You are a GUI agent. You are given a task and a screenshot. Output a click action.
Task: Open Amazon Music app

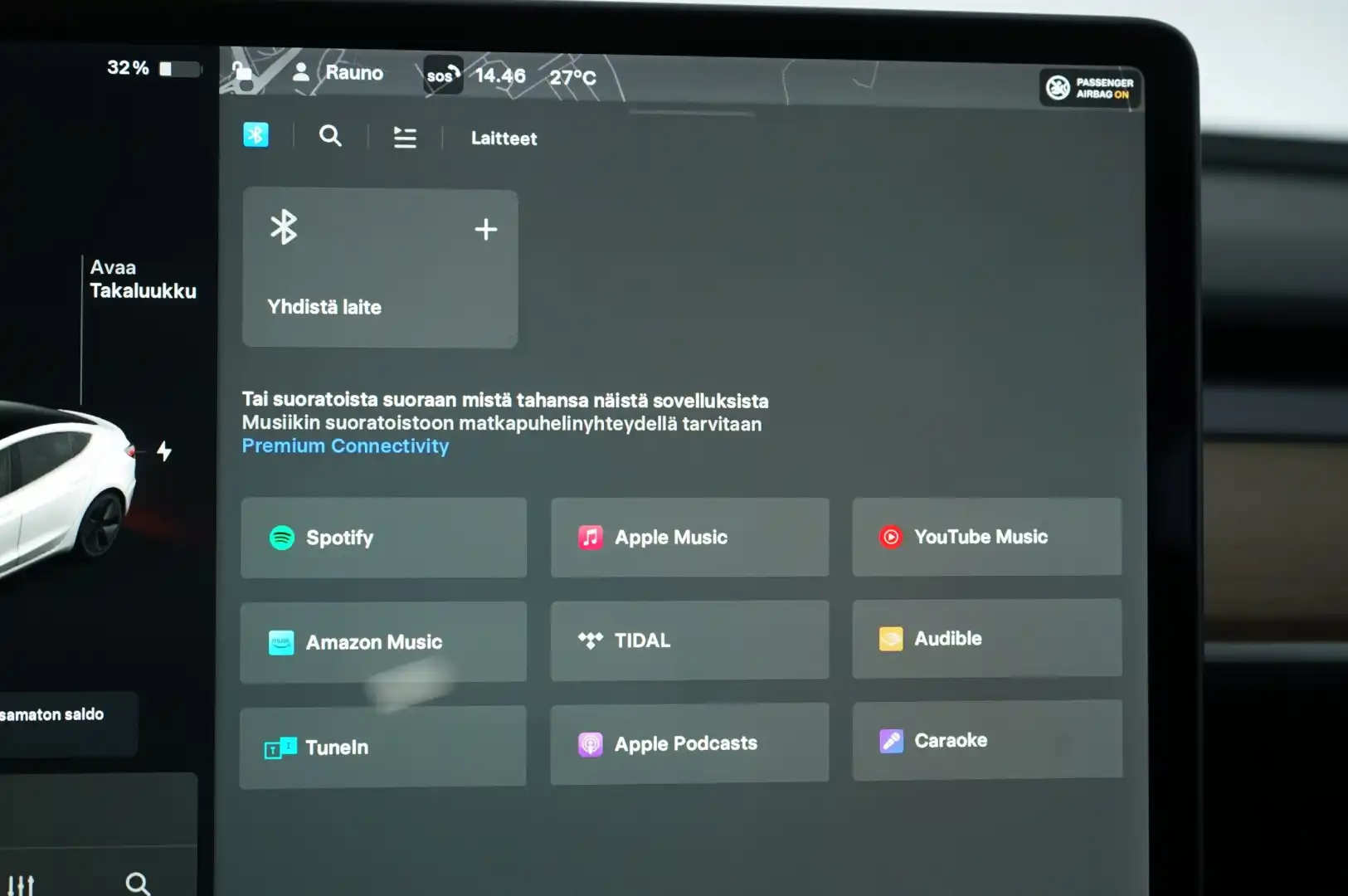[x=383, y=642]
